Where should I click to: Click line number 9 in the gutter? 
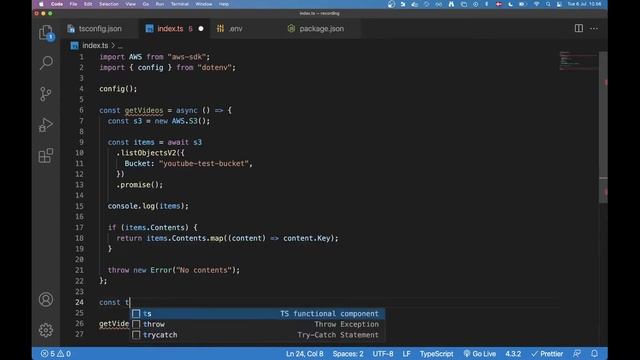tap(81, 142)
